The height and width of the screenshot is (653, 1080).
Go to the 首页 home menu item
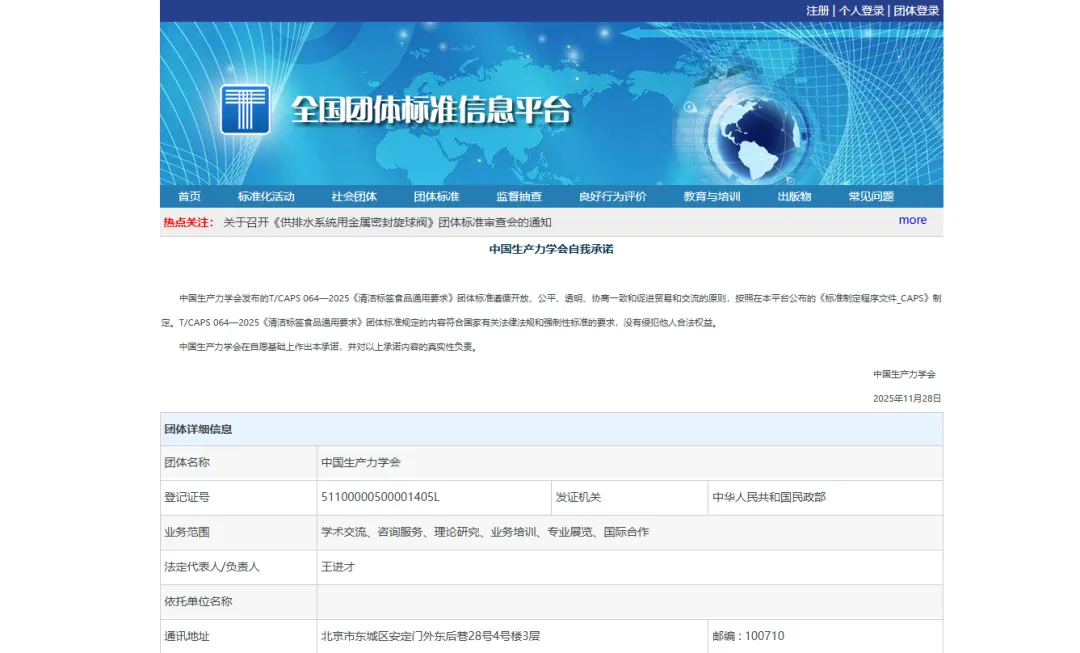pos(189,197)
